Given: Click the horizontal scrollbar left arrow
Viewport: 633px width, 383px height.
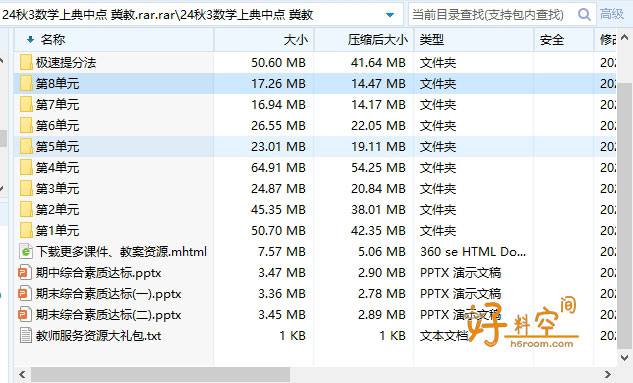Looking at the screenshot, I should click(x=22, y=375).
